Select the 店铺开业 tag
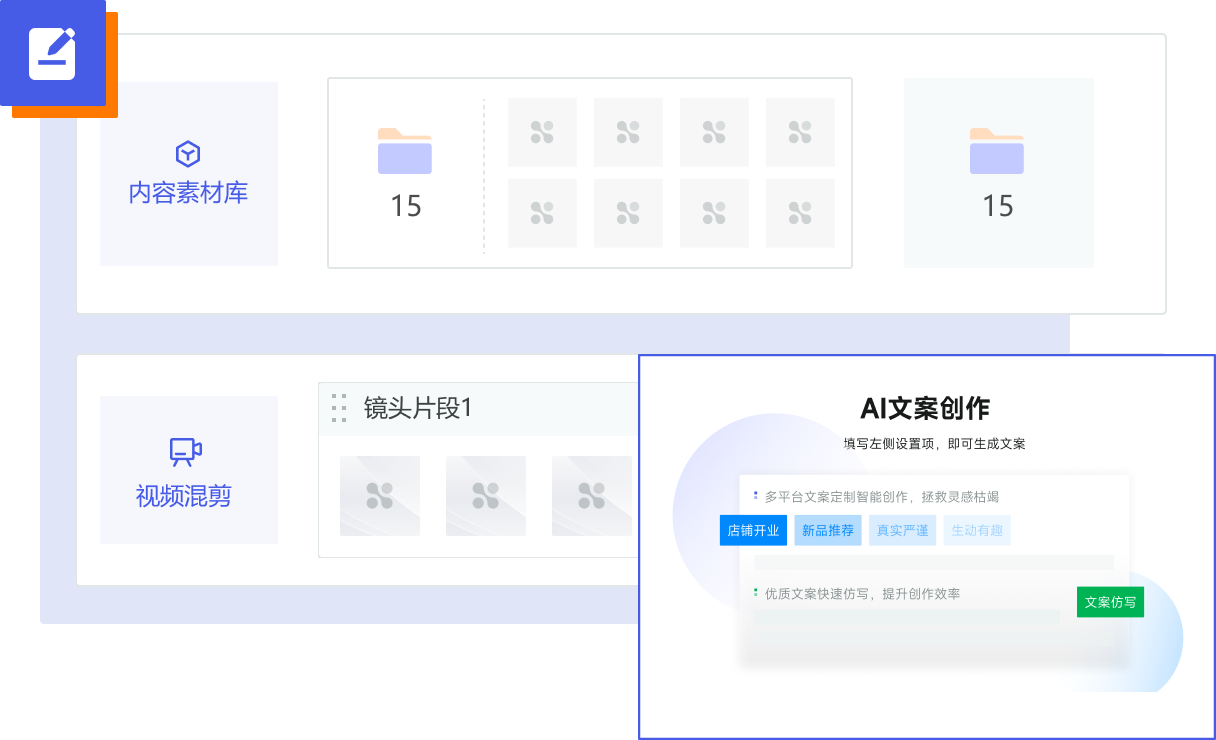1216x740 pixels. tap(753, 531)
